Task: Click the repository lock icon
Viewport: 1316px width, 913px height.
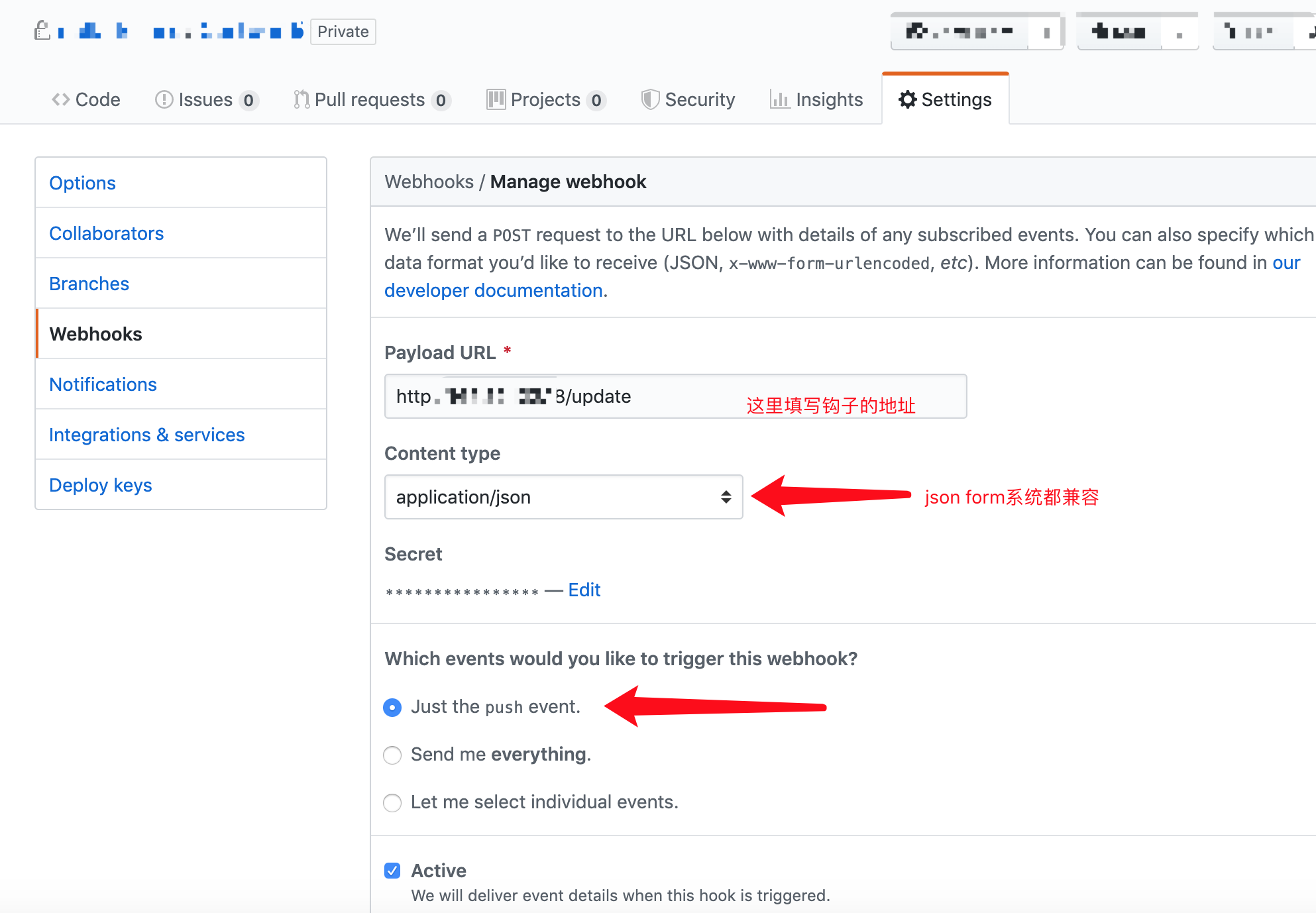Action: (42, 30)
